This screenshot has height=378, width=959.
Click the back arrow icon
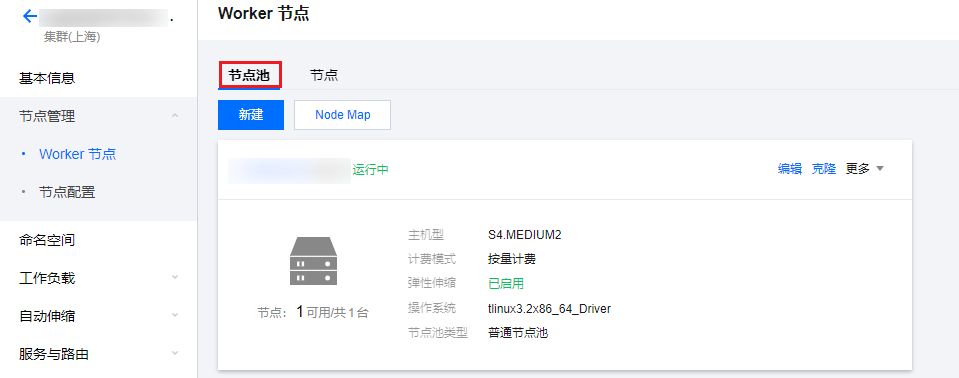(29, 17)
